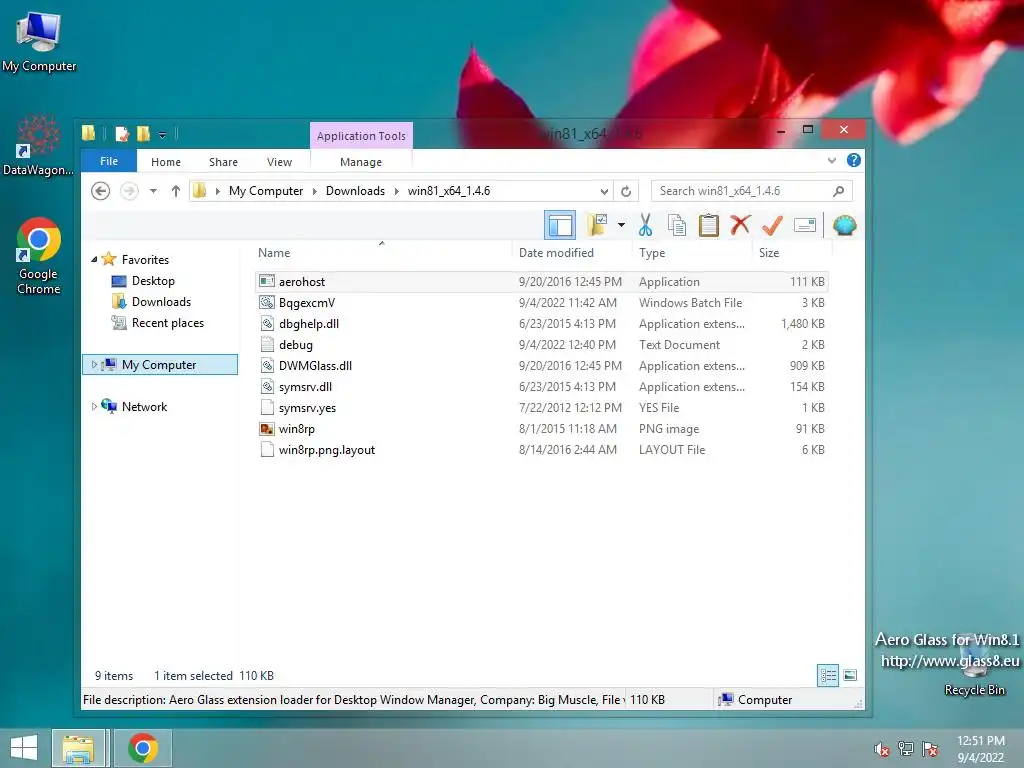This screenshot has width=1024, height=768.
Task: Select the debug text document
Action: (542, 344)
